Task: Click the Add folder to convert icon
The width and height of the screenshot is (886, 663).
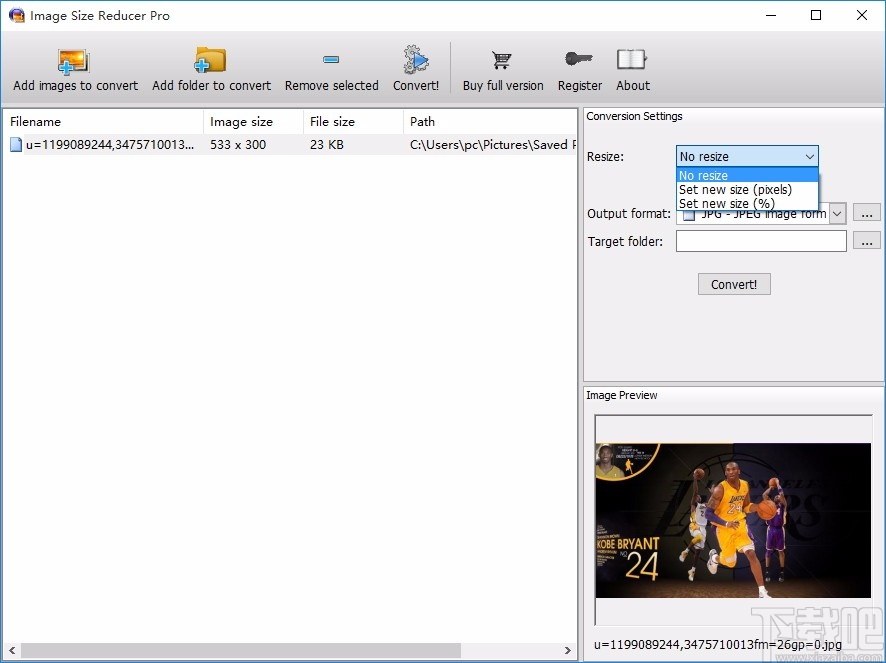Action: point(211,60)
